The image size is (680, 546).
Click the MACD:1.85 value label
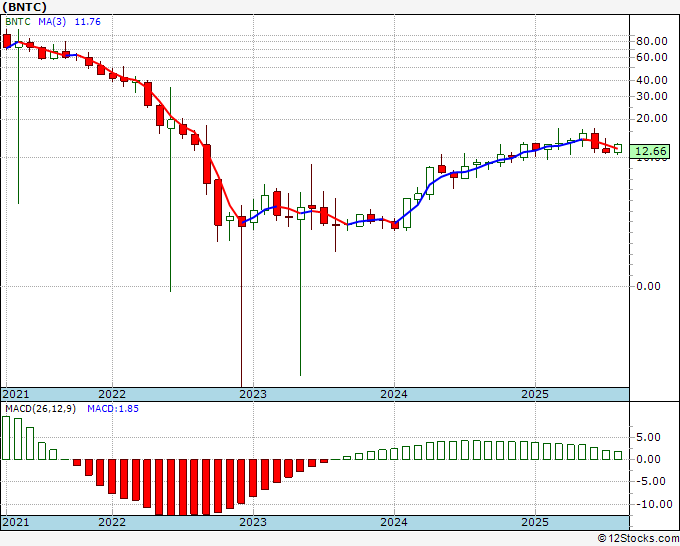[113, 409]
